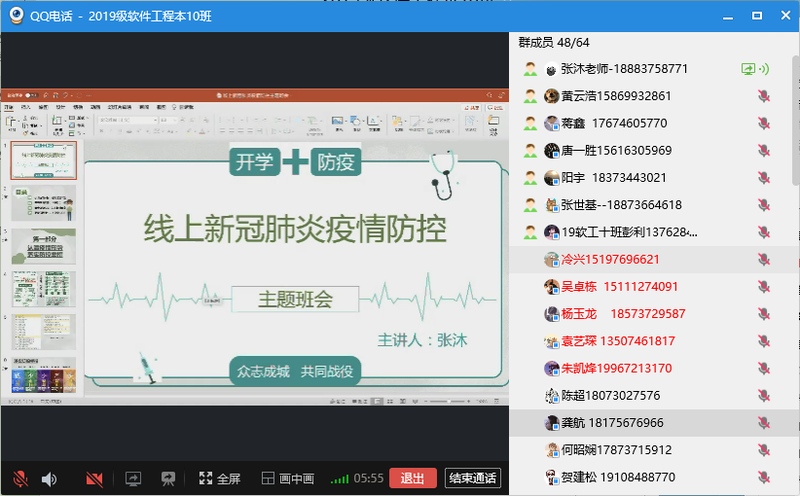Screen dimensions: 800x496
Task: Open the presentation whiteboard icon
Action: tap(168, 479)
